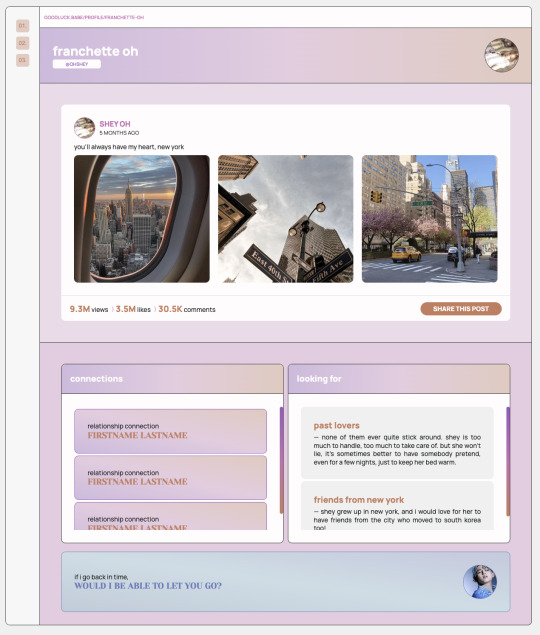
Task: Click WOULD I BE ABLE TO LET YOU GO? text
Action: 148,586
